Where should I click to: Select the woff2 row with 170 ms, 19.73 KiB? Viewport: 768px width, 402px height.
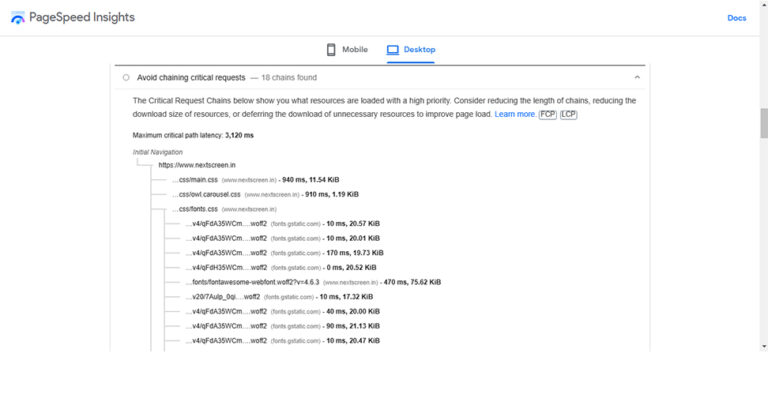(x=285, y=253)
